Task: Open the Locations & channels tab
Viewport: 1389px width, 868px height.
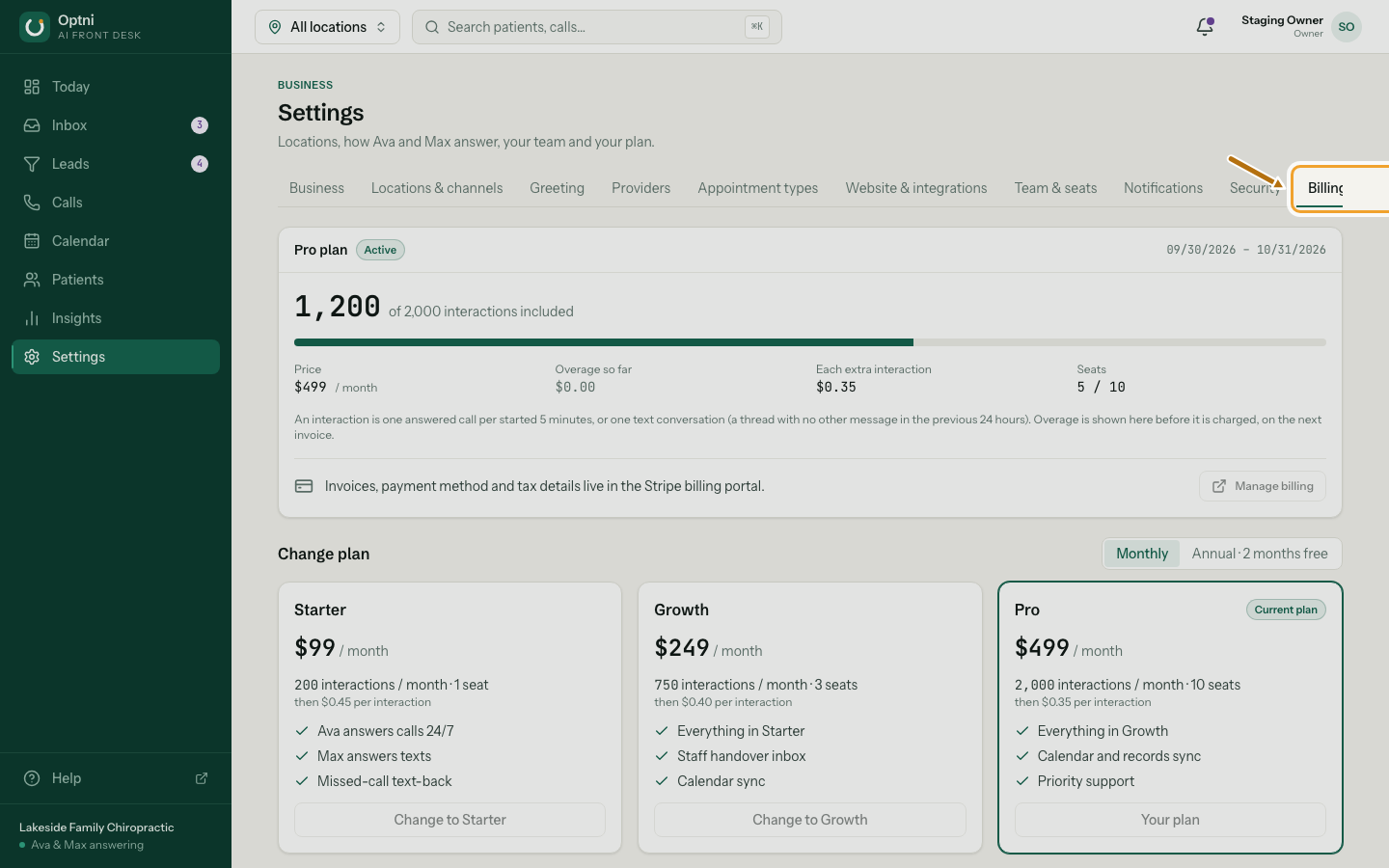Action: tap(437, 188)
